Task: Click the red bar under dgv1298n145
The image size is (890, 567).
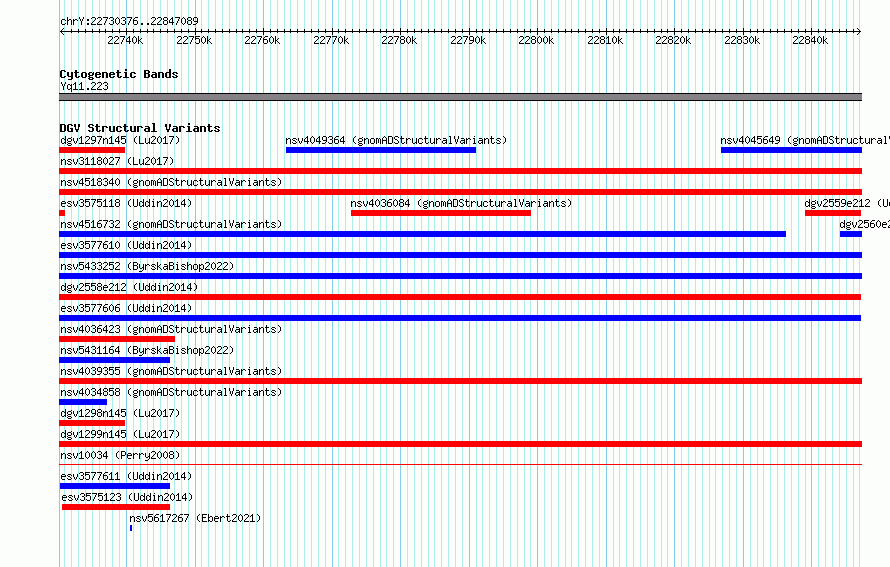Action: (92, 423)
